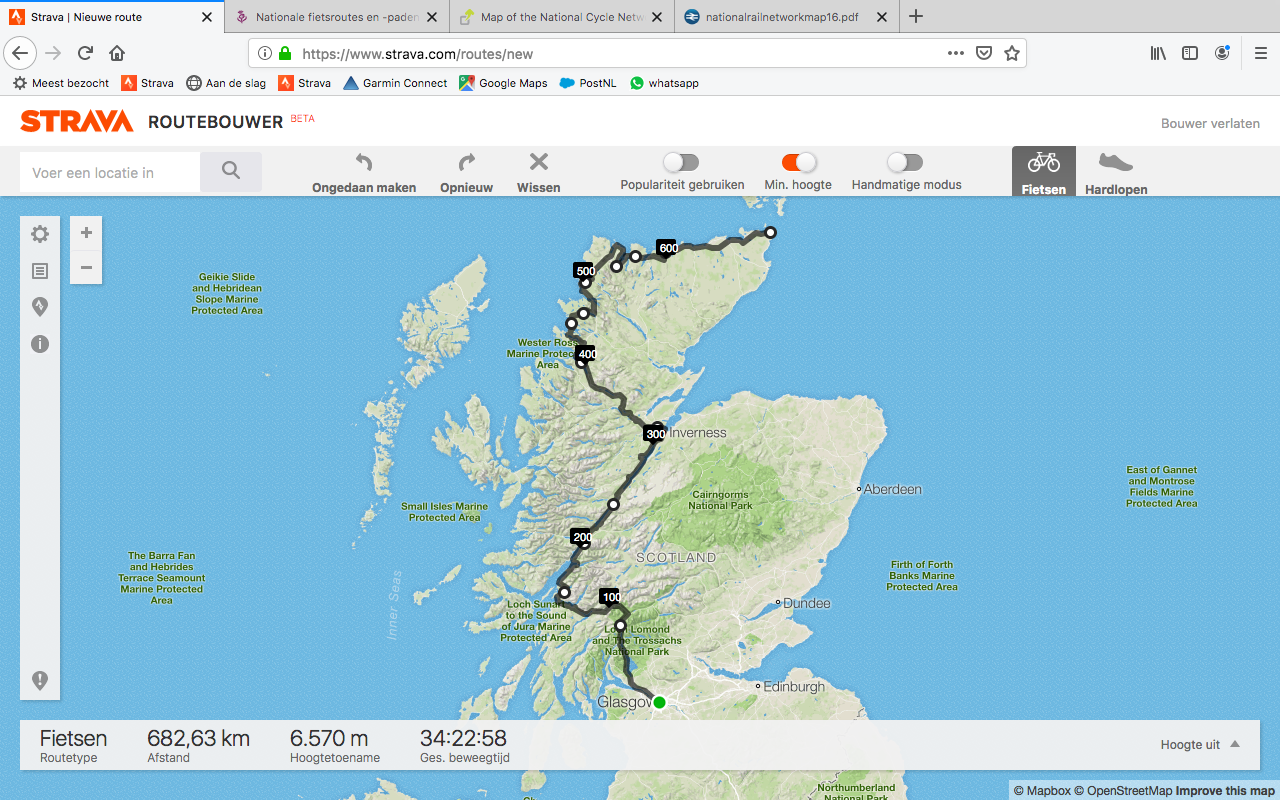Turn on Handmatige modus toggle
Screen dimensions: 1280x800
(905, 162)
